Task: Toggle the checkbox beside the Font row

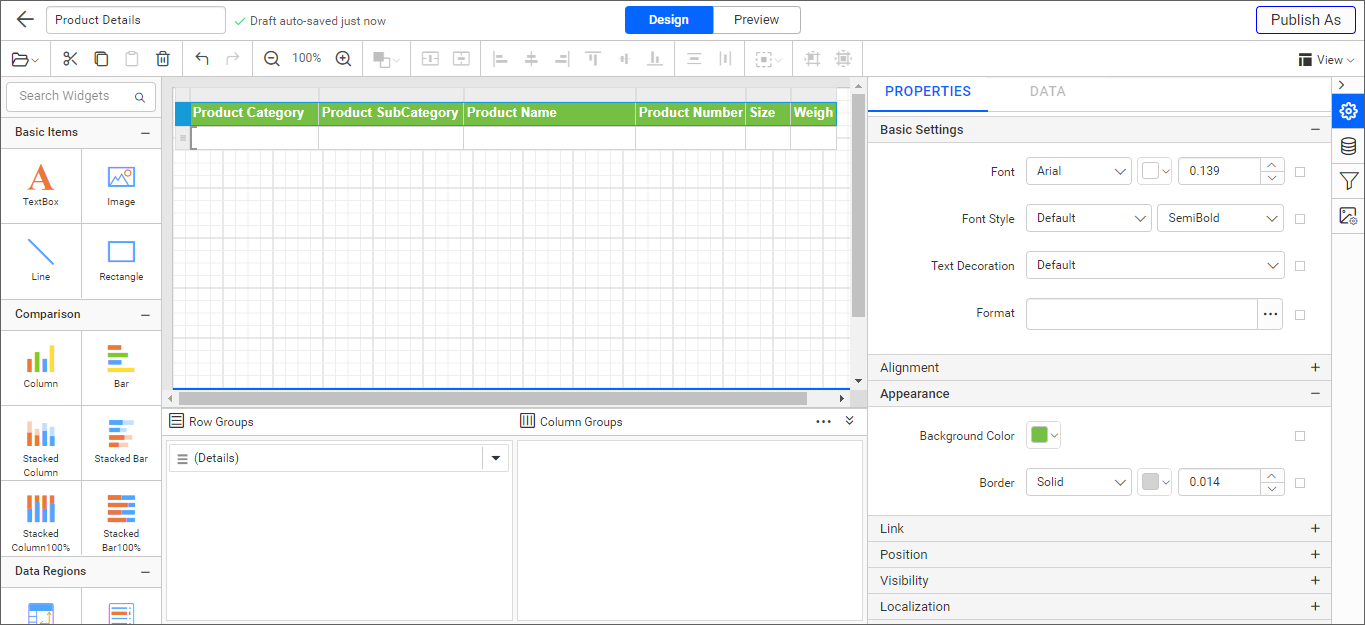Action: (x=1300, y=172)
